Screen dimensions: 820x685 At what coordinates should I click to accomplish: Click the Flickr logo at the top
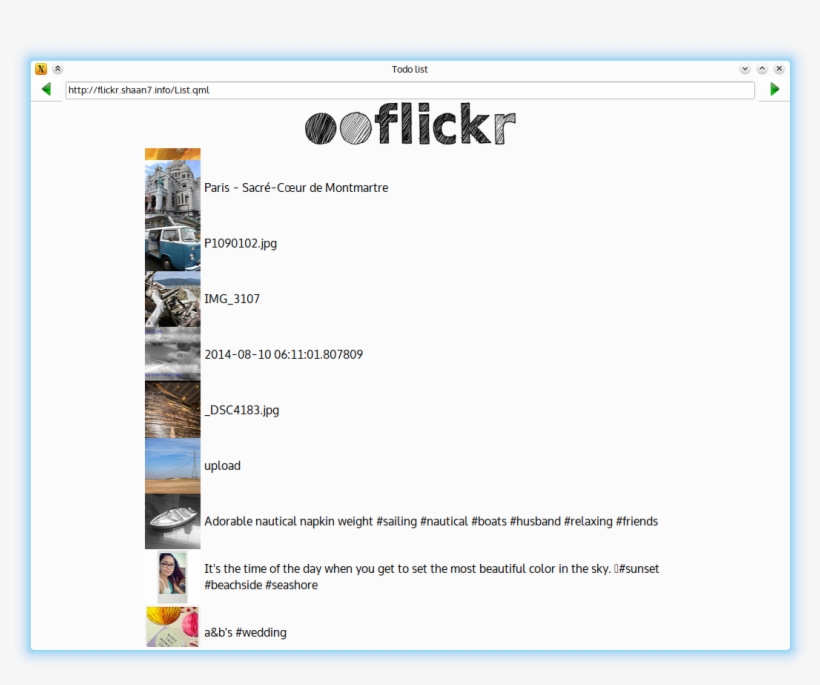point(410,126)
